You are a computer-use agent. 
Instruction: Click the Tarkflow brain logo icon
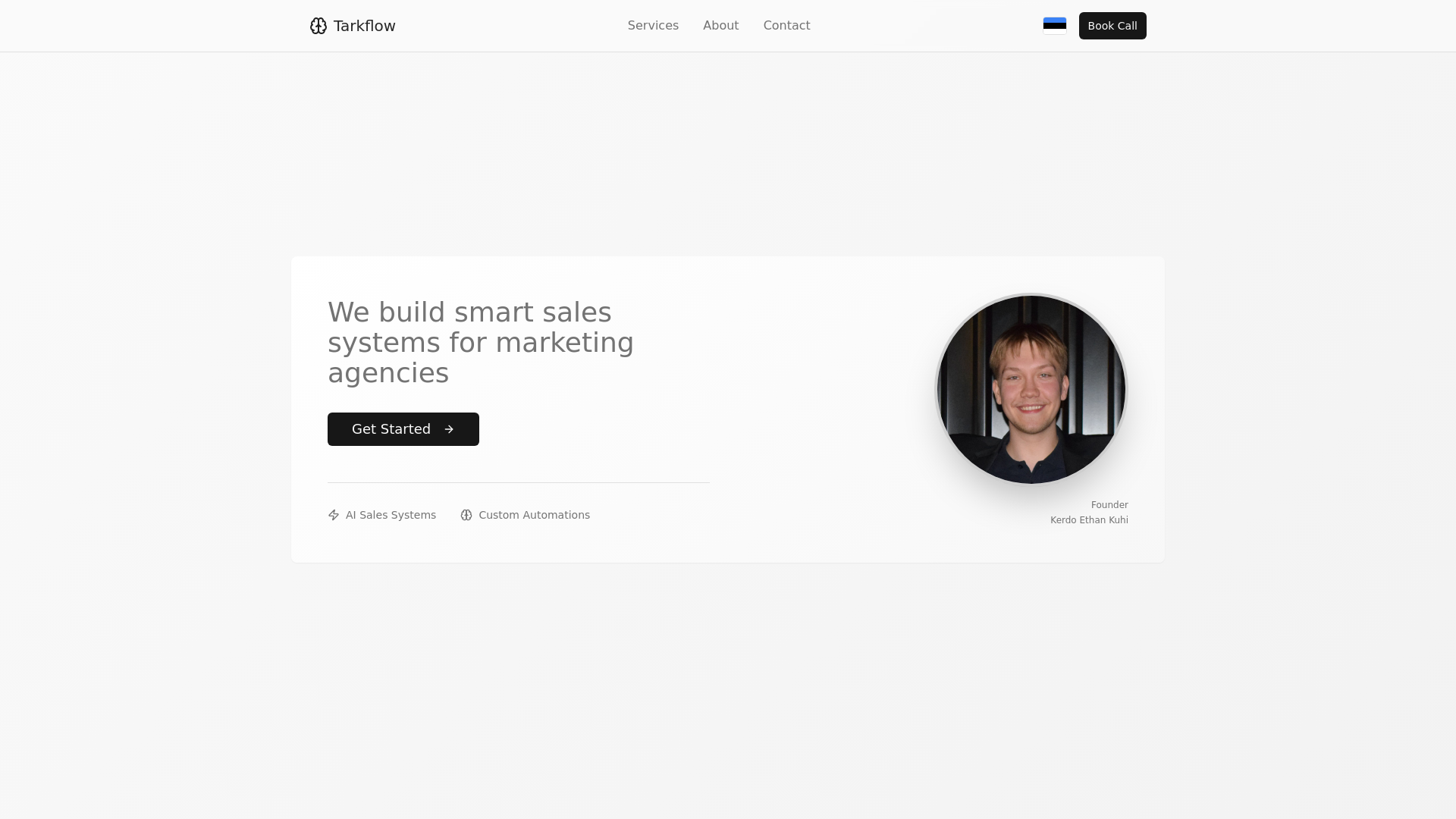click(x=318, y=26)
